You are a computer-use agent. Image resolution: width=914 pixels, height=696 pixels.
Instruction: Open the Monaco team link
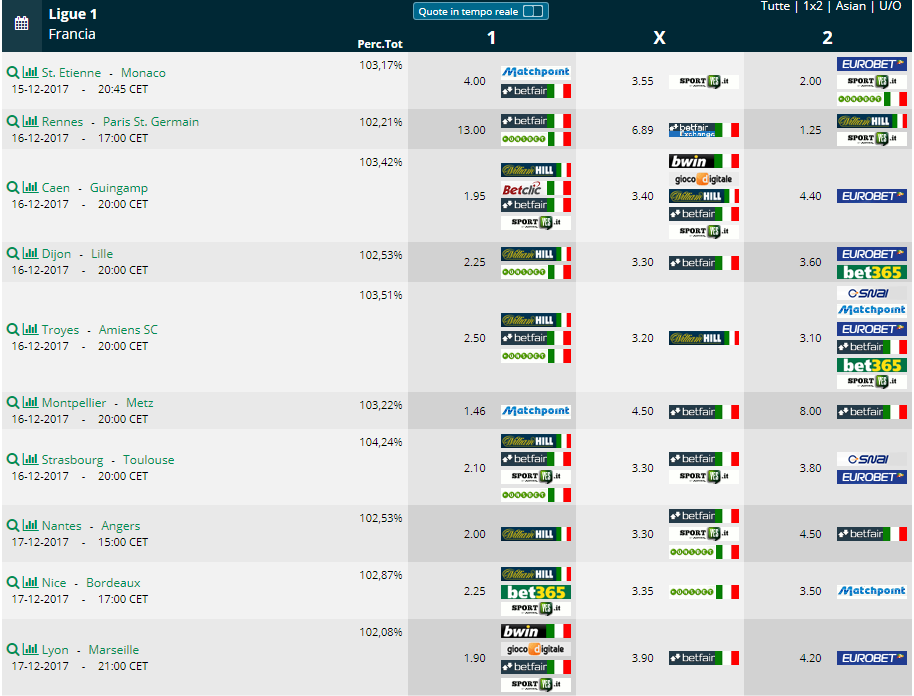pyautogui.click(x=143, y=73)
